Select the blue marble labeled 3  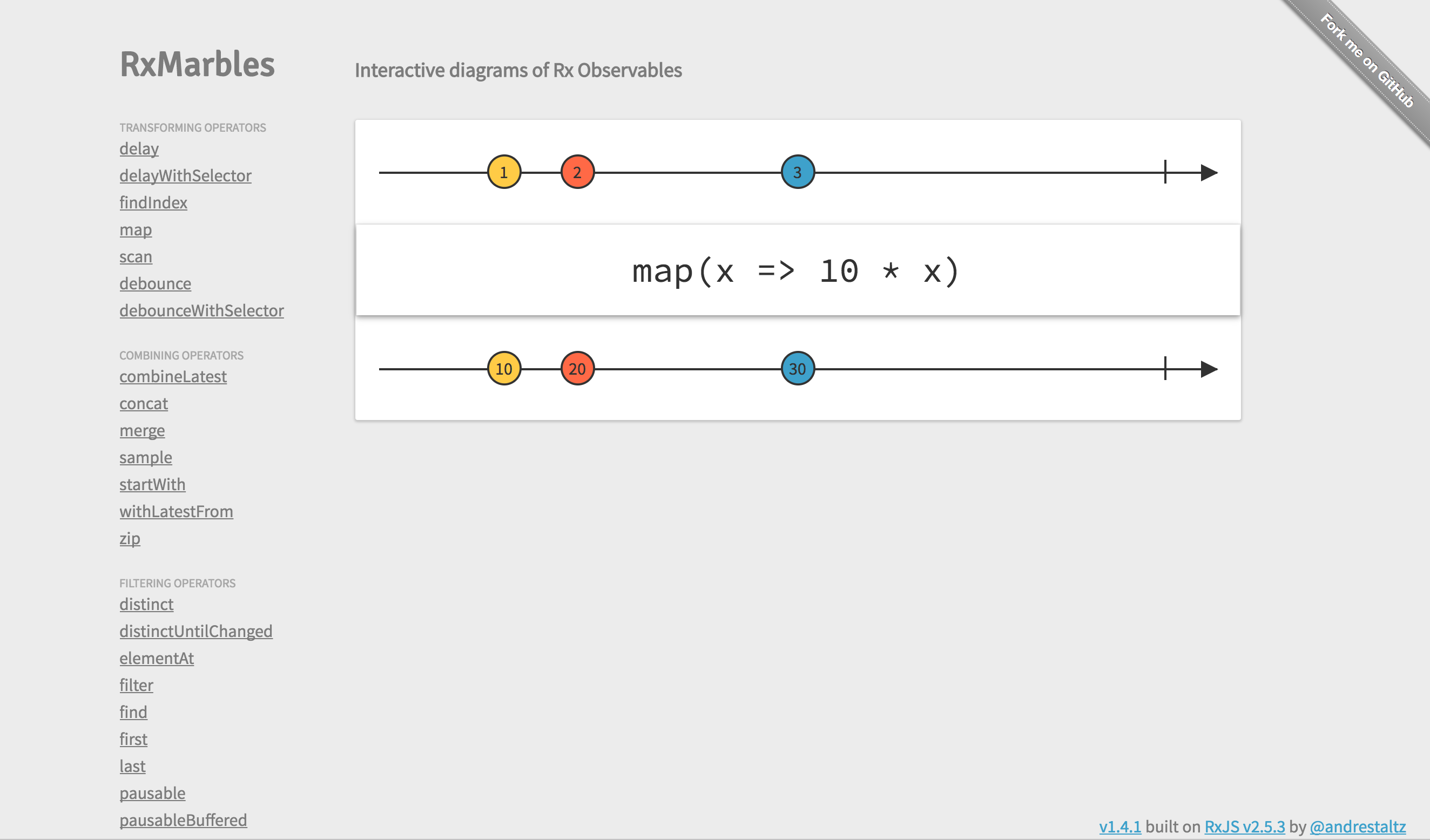click(x=797, y=172)
